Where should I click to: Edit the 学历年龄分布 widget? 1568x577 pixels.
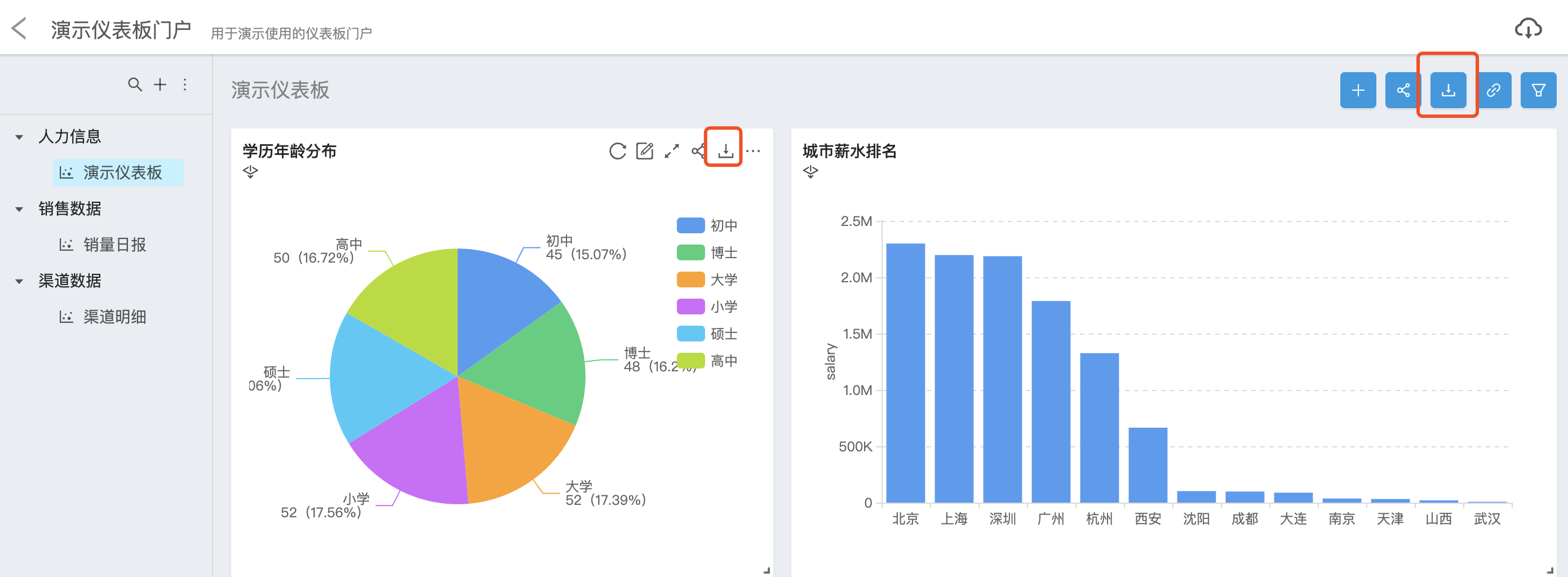(644, 151)
